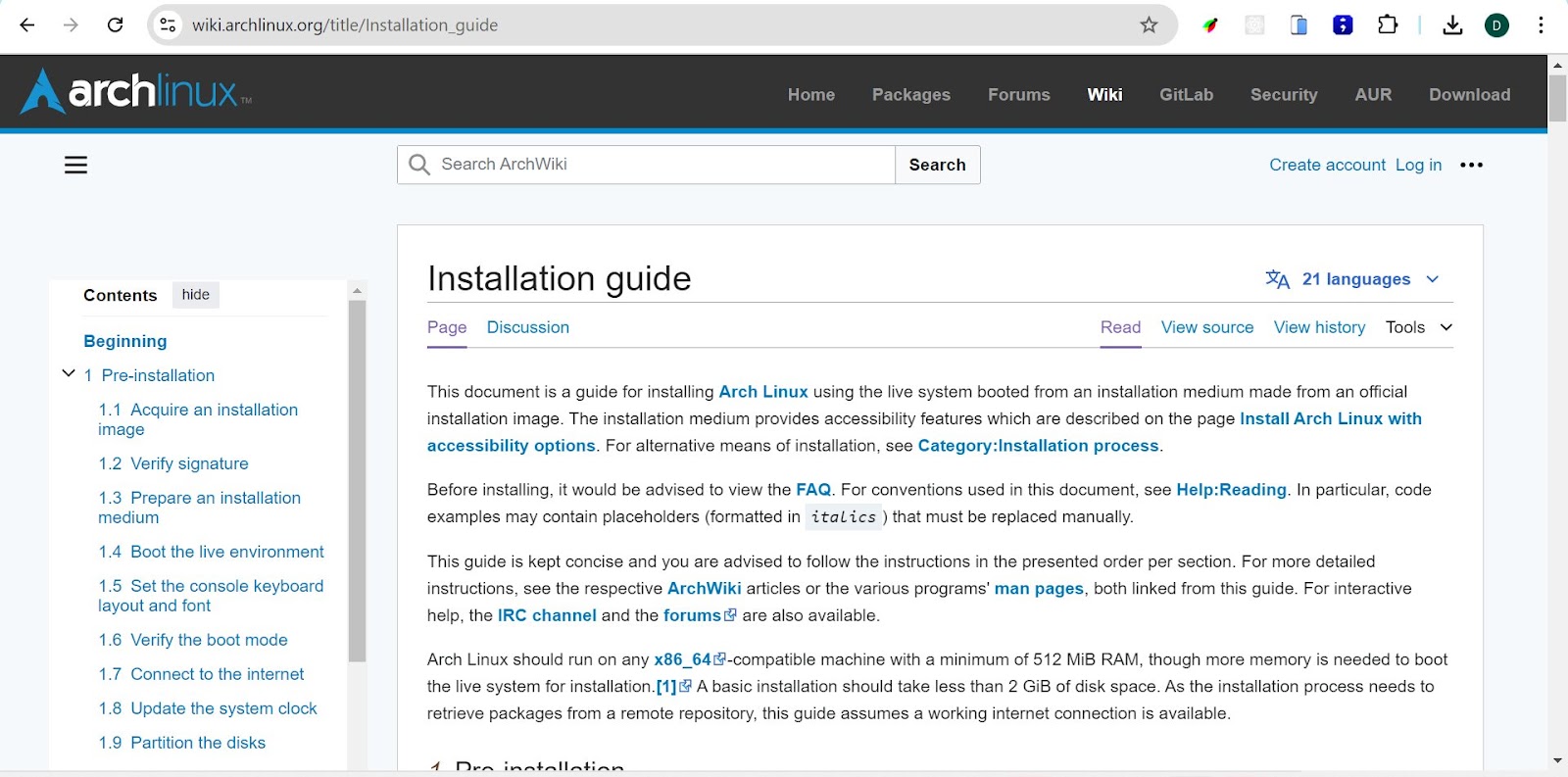Click the browser address bar URL
Screen dimensions: 1568x777
click(345, 25)
